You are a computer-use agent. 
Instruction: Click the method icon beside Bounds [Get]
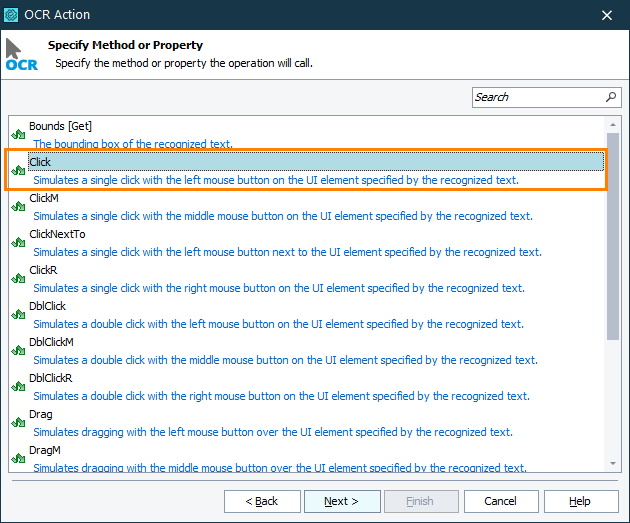tap(18, 134)
